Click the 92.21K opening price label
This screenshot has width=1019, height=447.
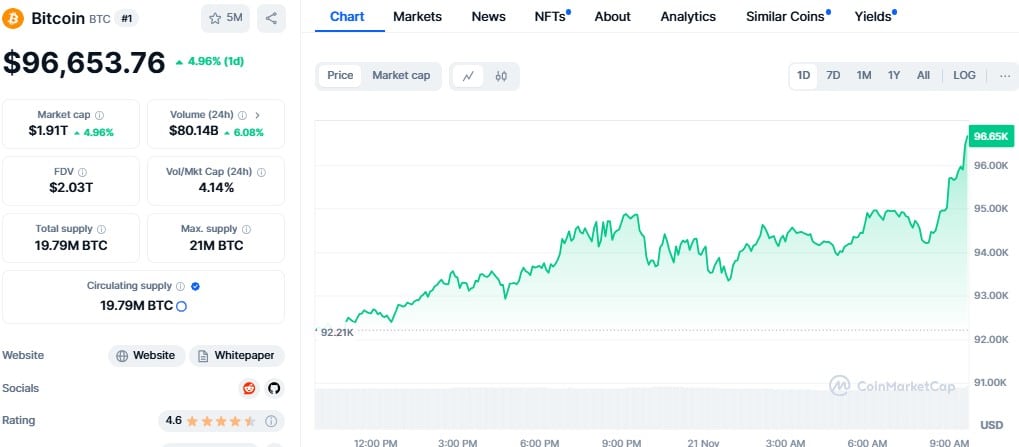pyautogui.click(x=335, y=332)
